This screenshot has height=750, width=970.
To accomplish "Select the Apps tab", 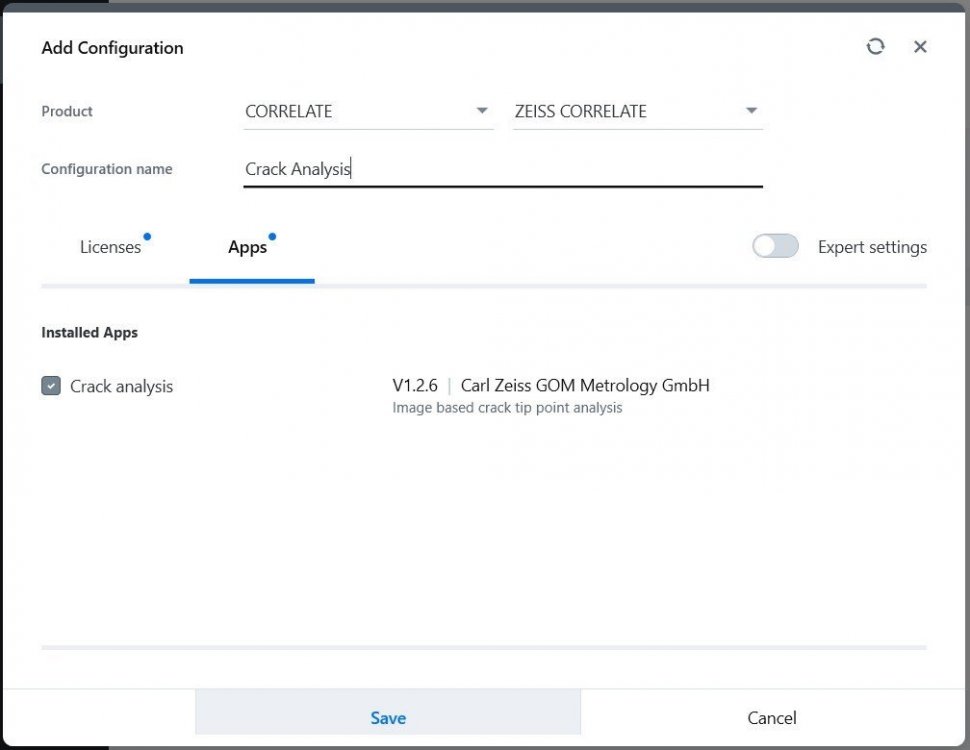I will tap(247, 247).
